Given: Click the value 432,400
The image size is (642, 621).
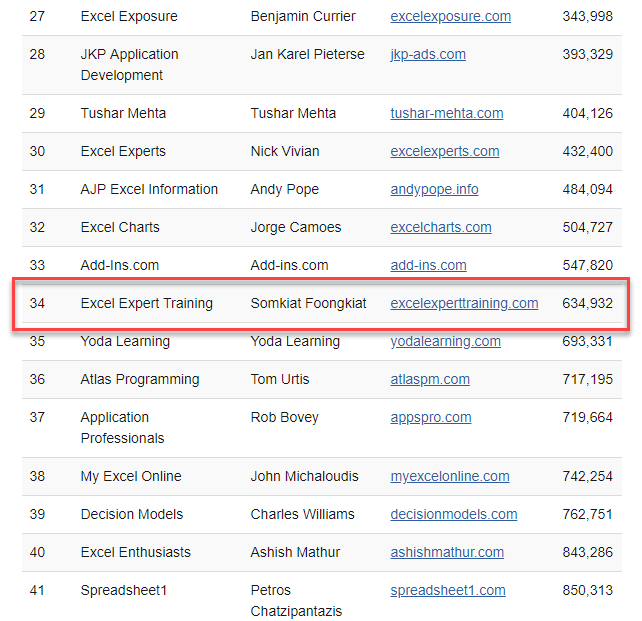Looking at the screenshot, I should click(588, 151).
